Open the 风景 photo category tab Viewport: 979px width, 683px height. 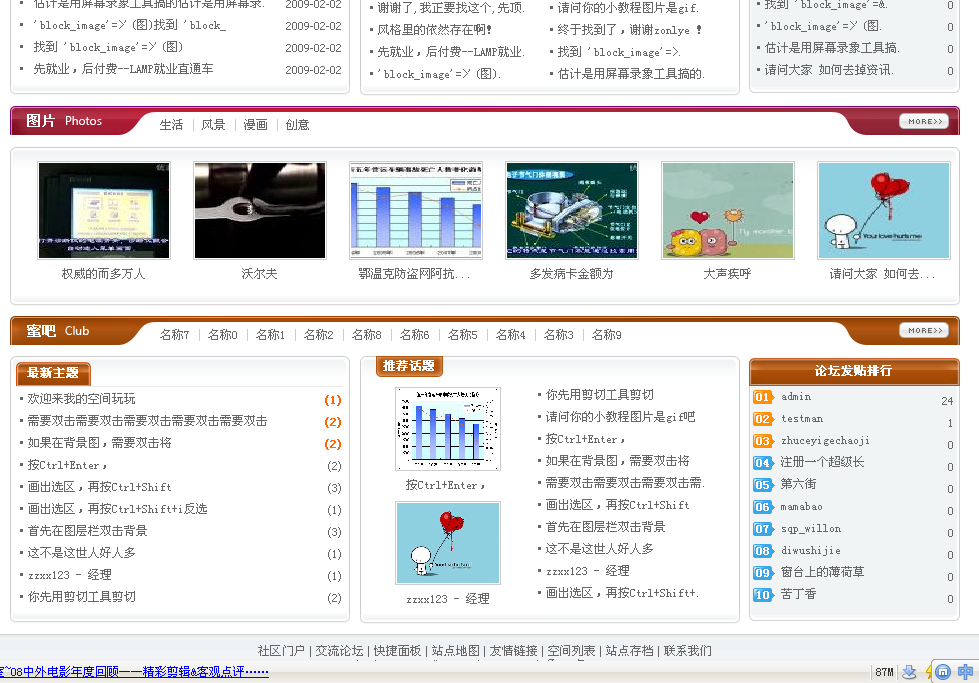[x=213, y=125]
